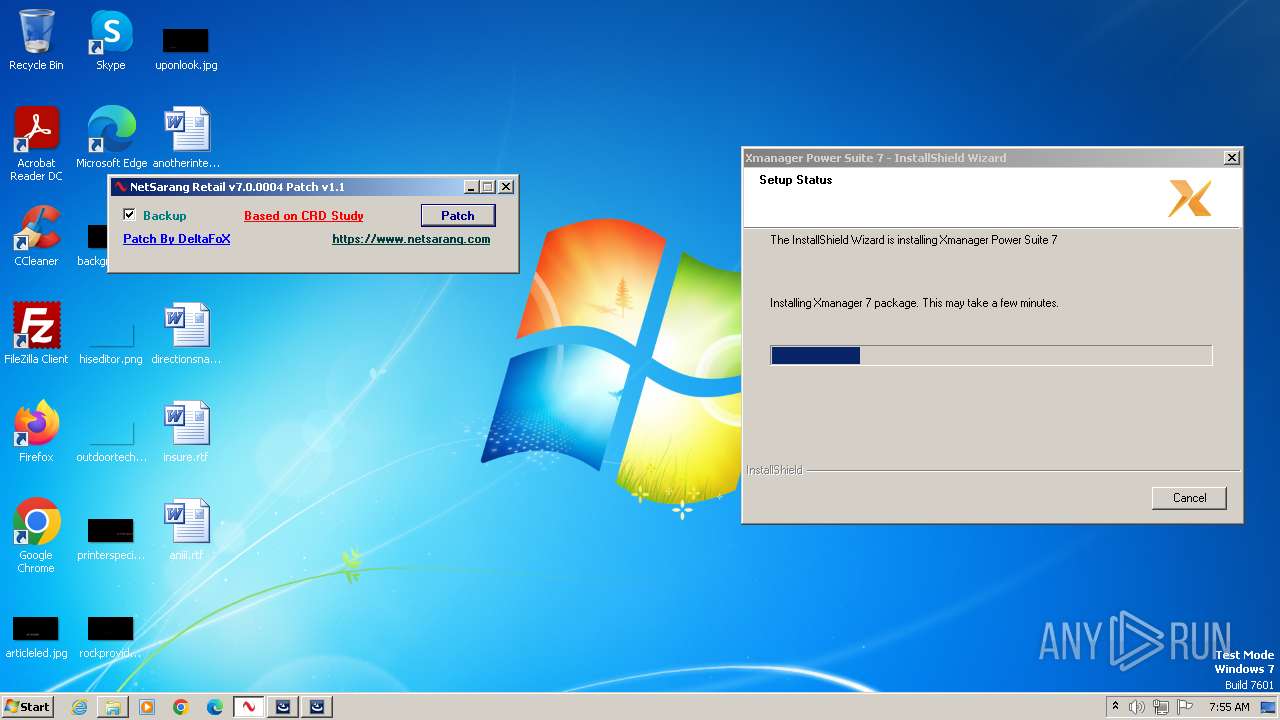Screen dimensions: 1280x720
Task: Uncheck the Backup checkbox
Action: pyautogui.click(x=129, y=215)
